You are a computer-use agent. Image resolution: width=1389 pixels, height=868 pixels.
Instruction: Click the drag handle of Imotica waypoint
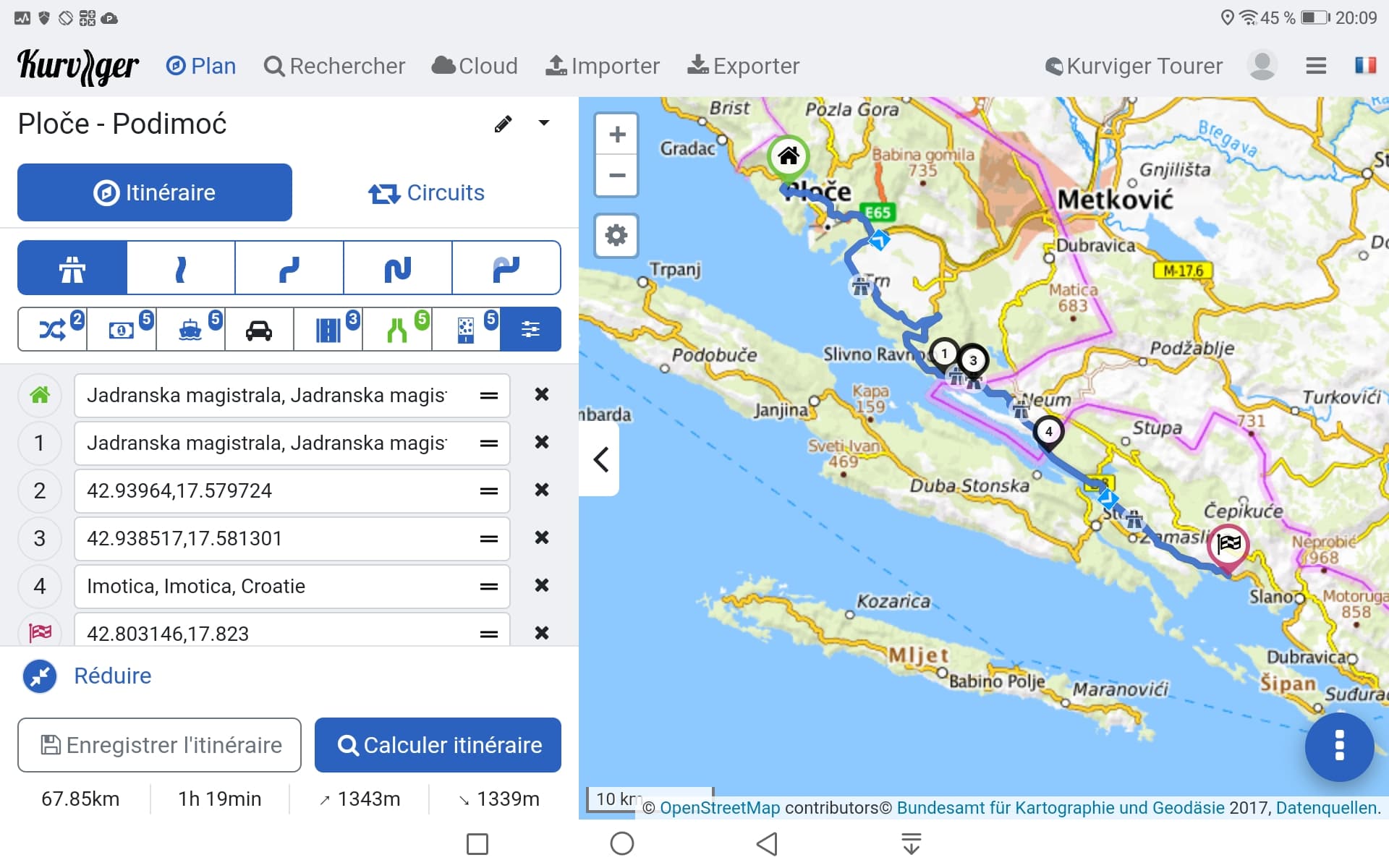tap(489, 587)
